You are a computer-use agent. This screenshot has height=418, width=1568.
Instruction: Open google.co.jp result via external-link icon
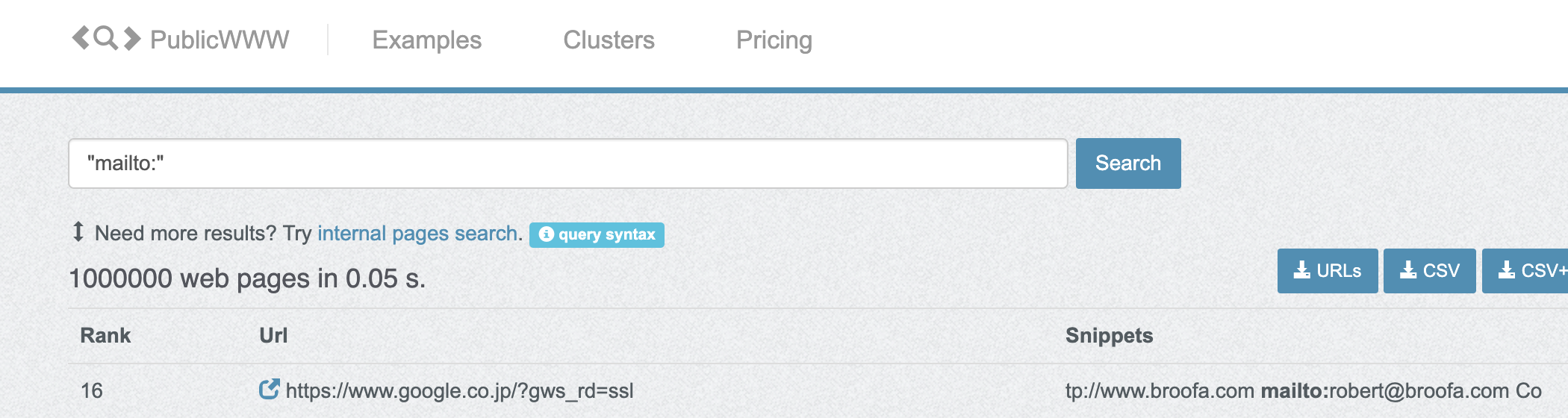(x=269, y=390)
